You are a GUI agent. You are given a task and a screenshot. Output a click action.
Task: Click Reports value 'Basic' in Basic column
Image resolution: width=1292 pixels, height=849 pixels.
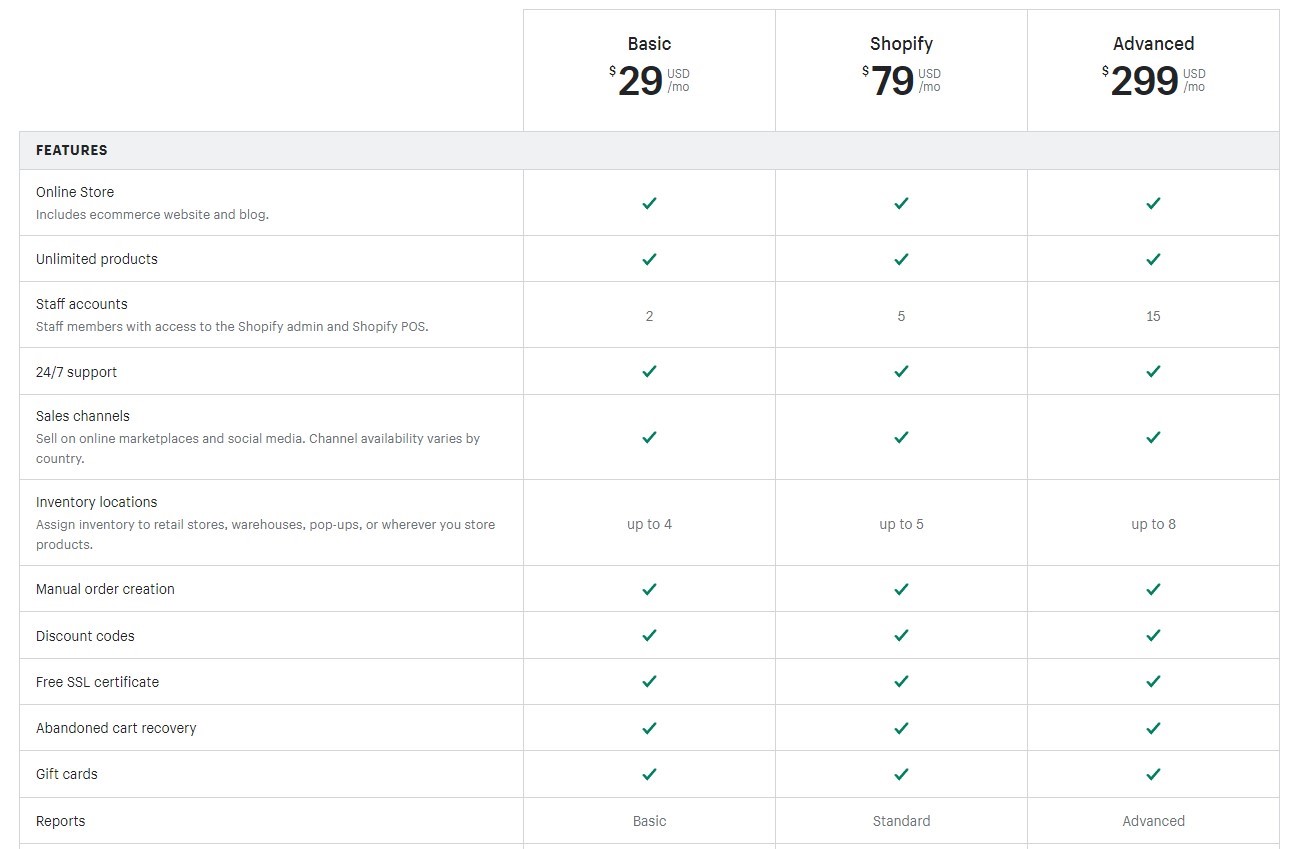coord(649,821)
